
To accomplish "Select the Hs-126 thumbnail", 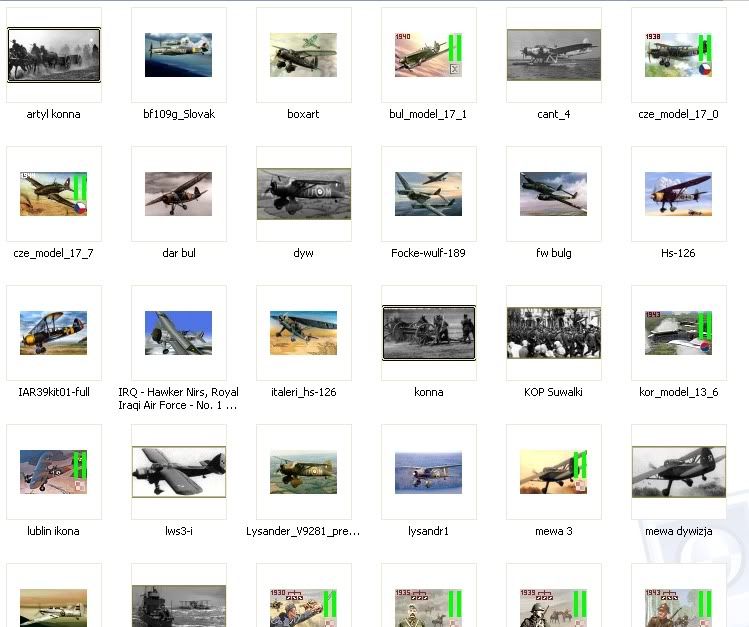I will click(678, 194).
